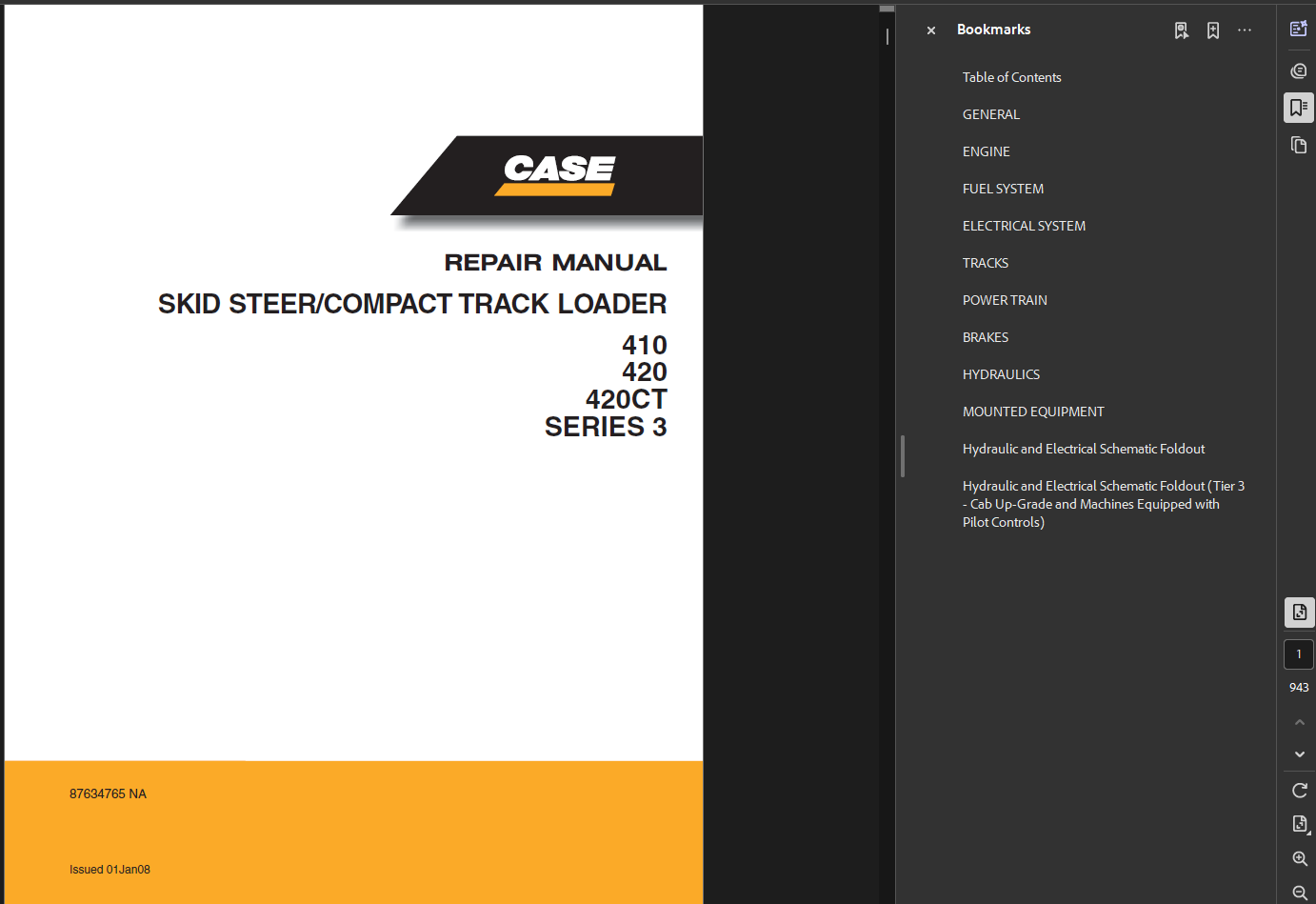Viewport: 1316px width, 904px height.
Task: Open the Table of Contents bookmark
Action: (1011, 77)
